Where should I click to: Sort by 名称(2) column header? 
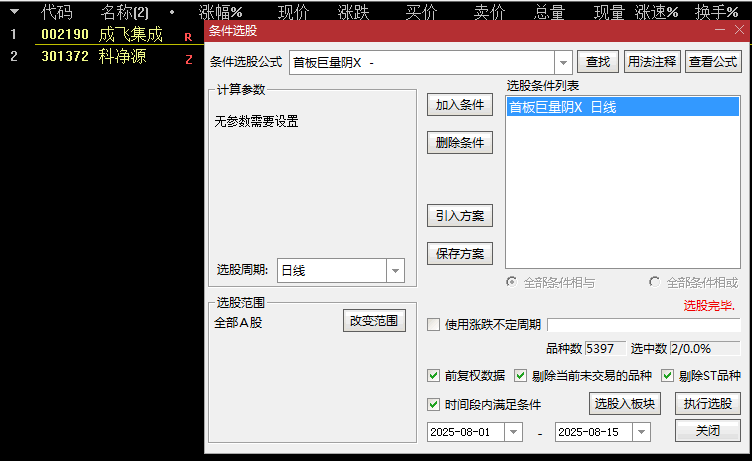(124, 12)
